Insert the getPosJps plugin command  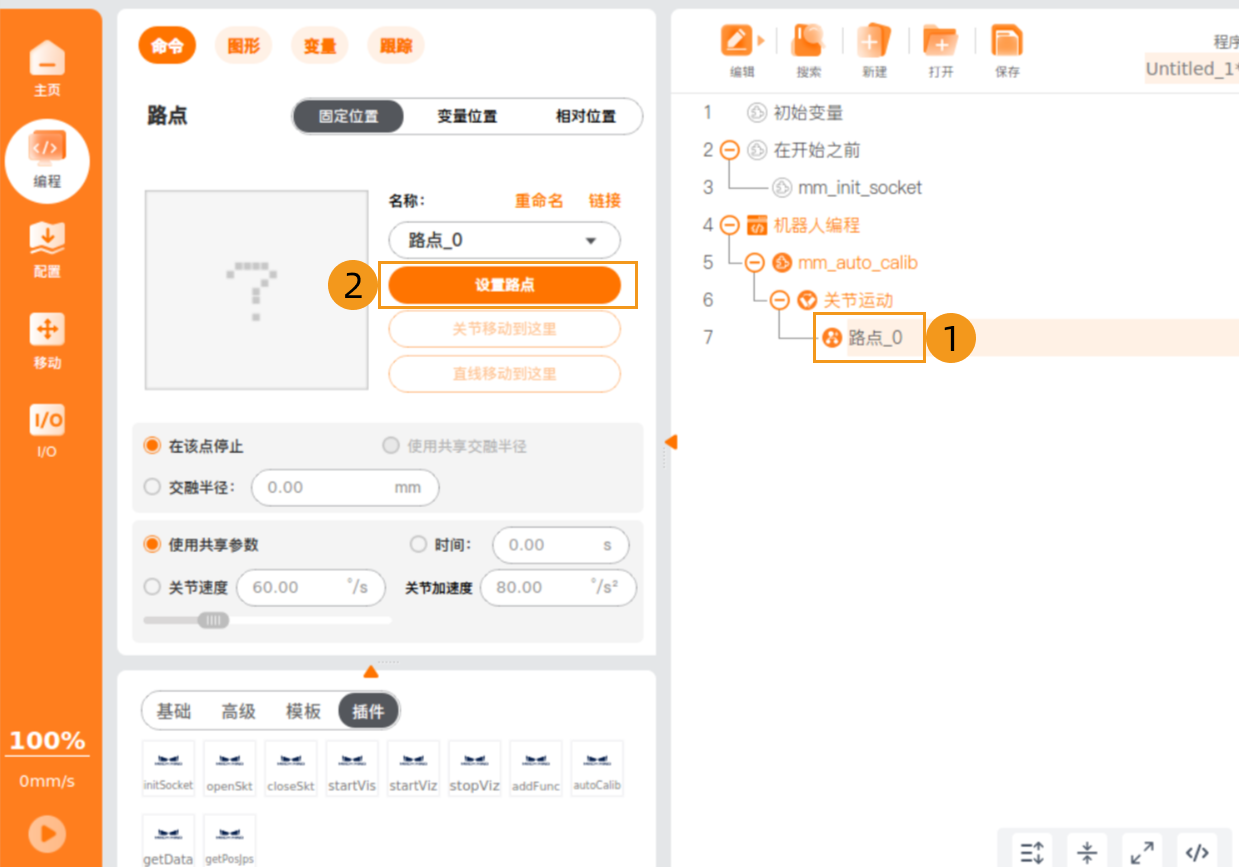[x=229, y=841]
